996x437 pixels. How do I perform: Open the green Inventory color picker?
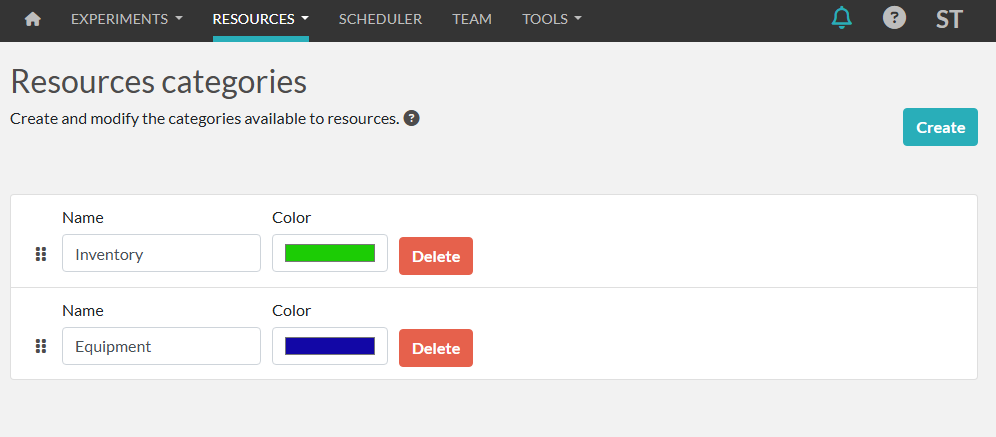click(x=330, y=253)
